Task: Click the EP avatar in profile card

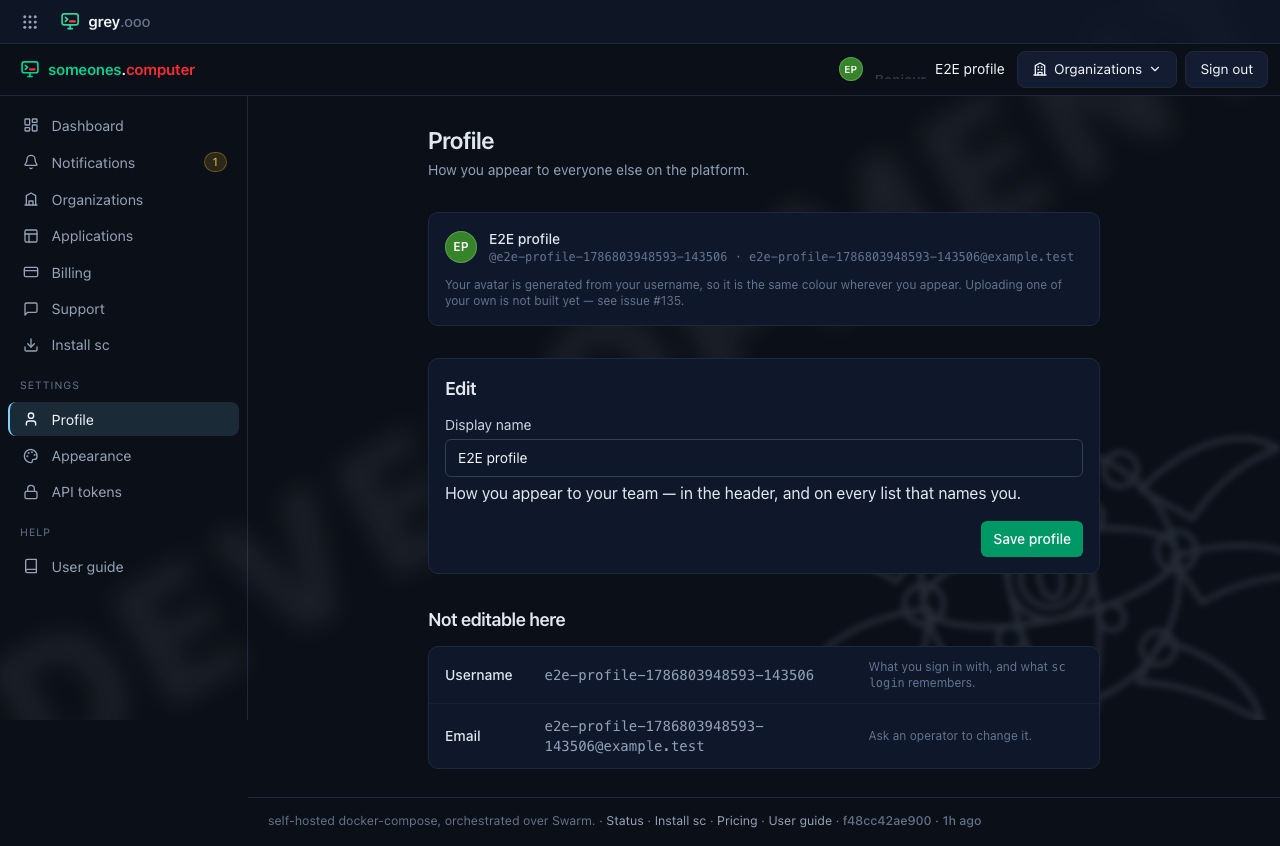Action: click(461, 247)
